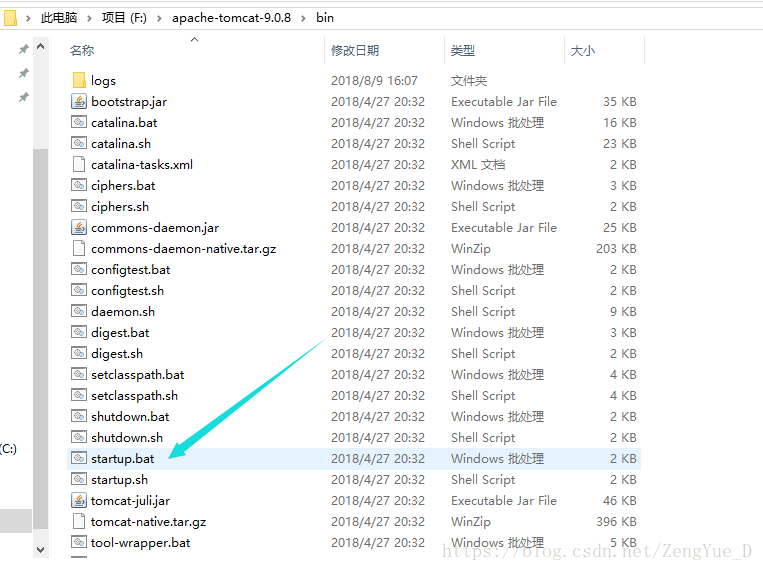Sort files by 名称 column header
The width and height of the screenshot is (763, 571).
(x=82, y=50)
